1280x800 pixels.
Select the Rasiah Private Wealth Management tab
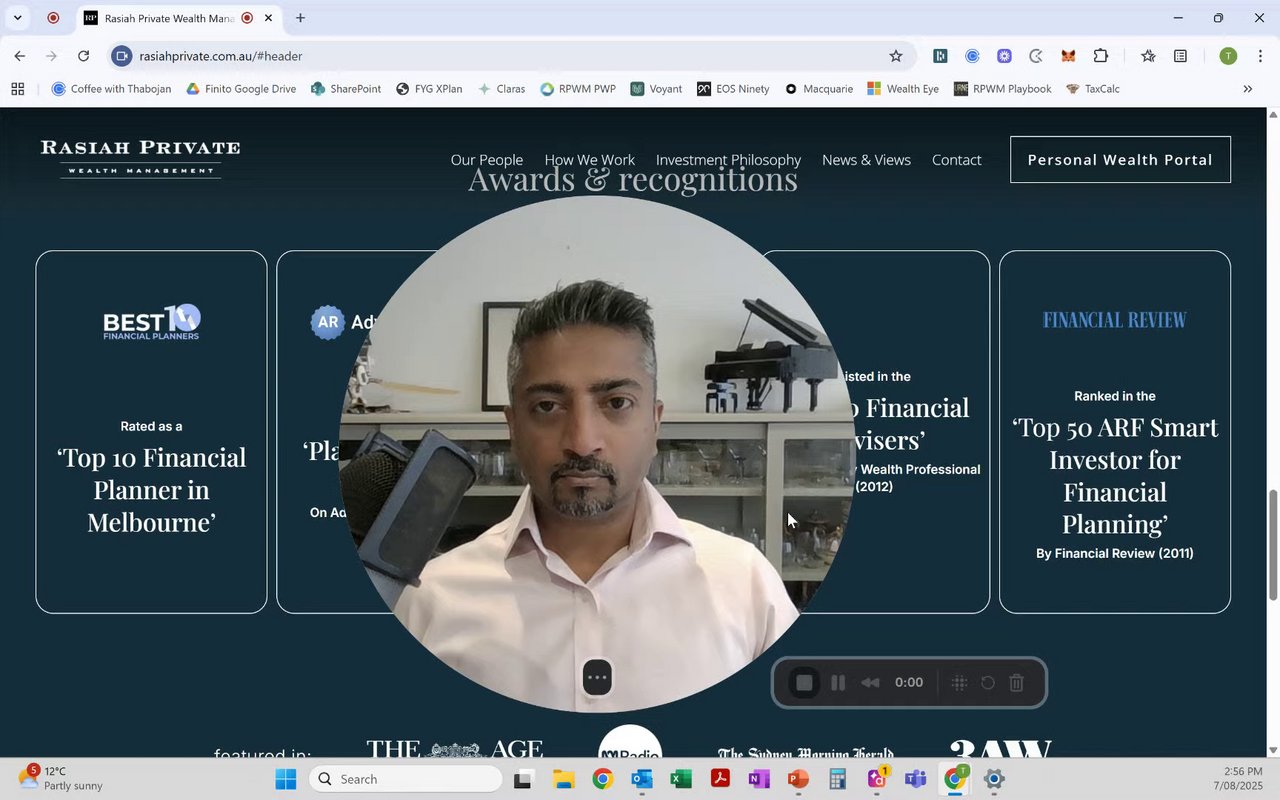tap(177, 18)
